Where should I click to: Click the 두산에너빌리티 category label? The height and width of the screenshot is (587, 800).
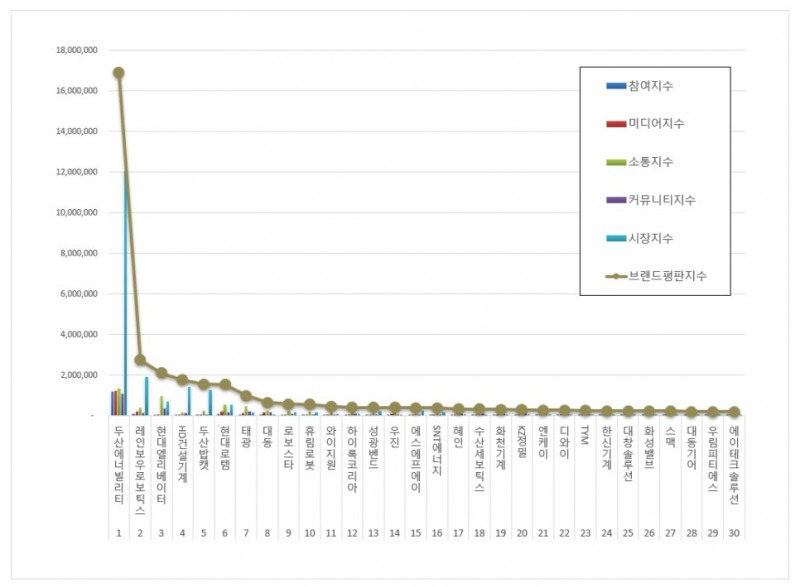tap(119, 465)
